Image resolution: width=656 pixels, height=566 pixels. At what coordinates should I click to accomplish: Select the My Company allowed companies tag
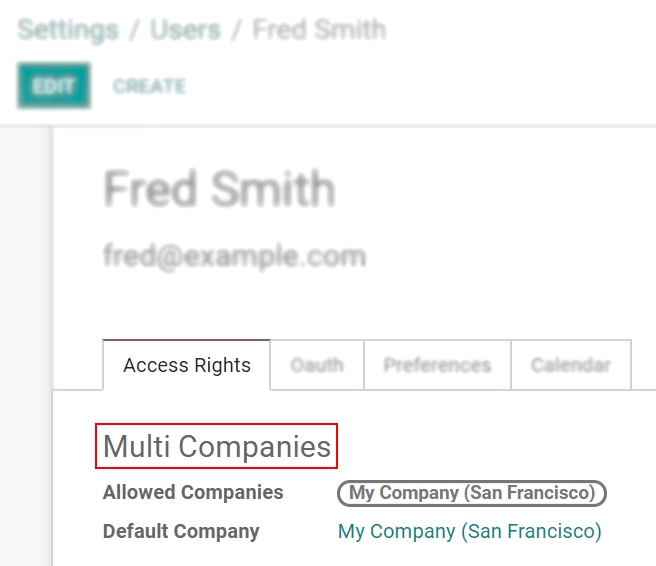pyautogui.click(x=472, y=493)
